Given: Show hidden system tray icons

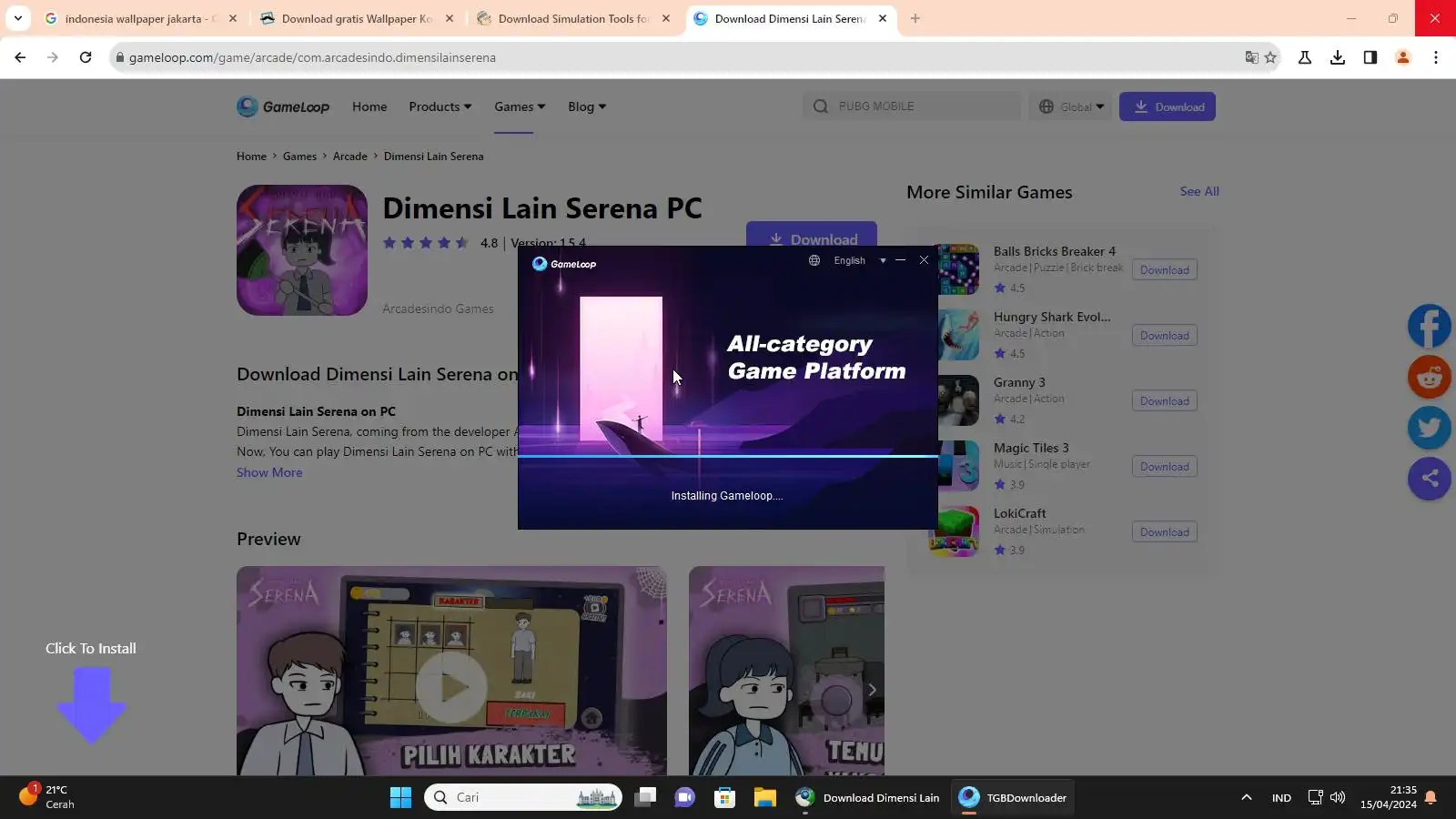Looking at the screenshot, I should (1247, 798).
